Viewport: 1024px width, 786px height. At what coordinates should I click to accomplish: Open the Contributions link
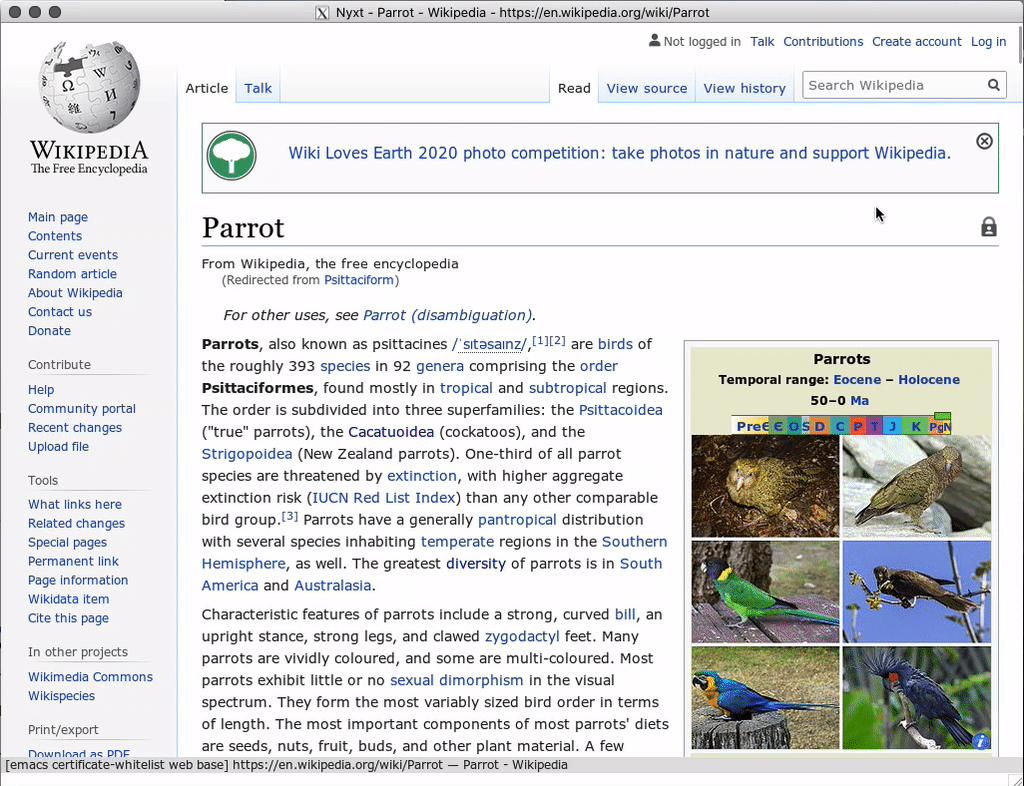[823, 42]
